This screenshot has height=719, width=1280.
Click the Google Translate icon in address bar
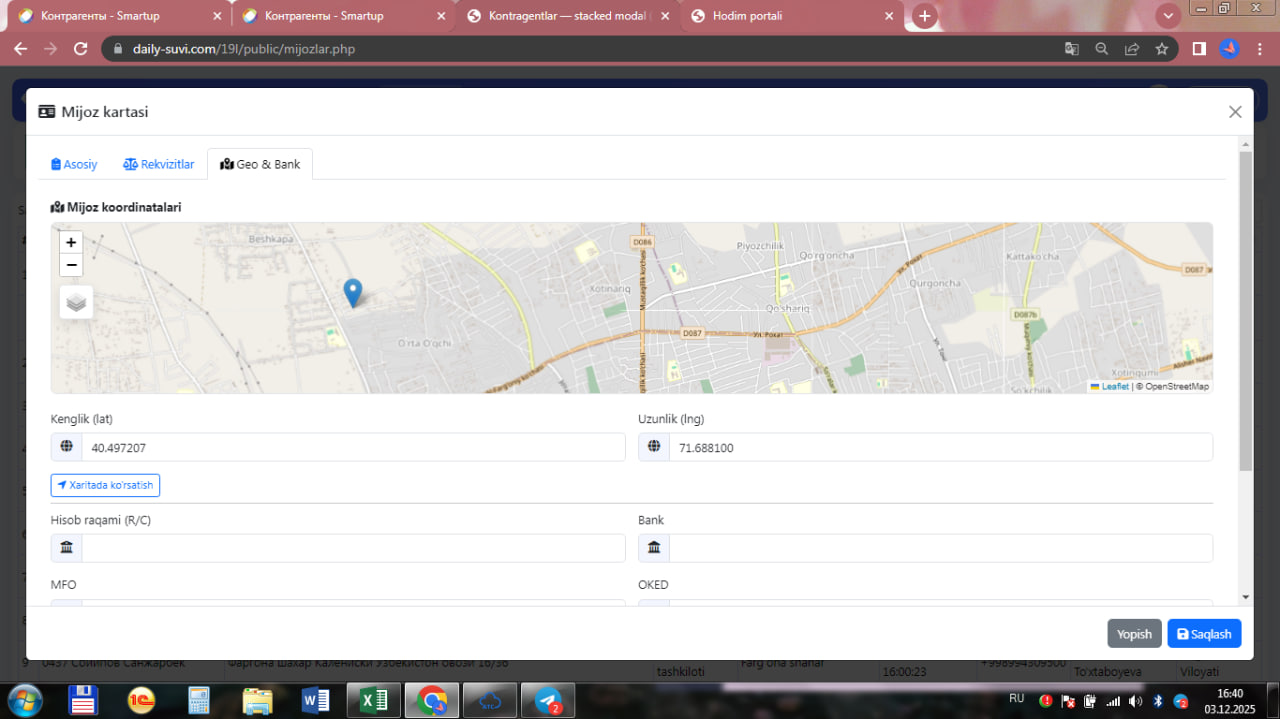(1072, 48)
